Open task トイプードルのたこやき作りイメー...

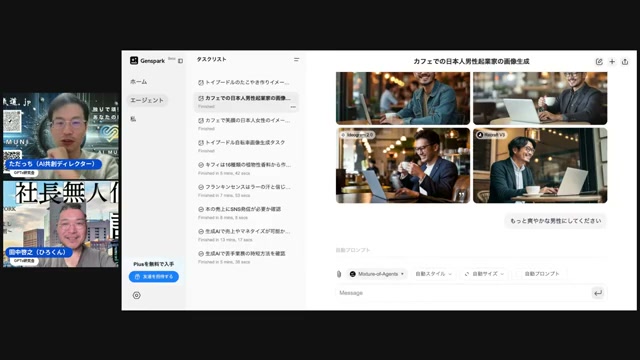click(x=247, y=82)
